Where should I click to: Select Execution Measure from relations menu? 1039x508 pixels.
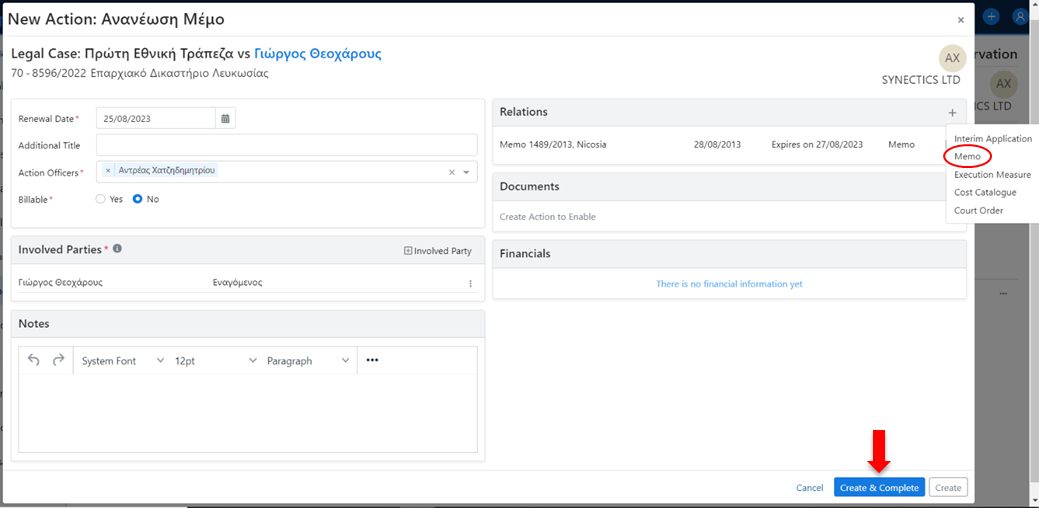click(x=992, y=174)
